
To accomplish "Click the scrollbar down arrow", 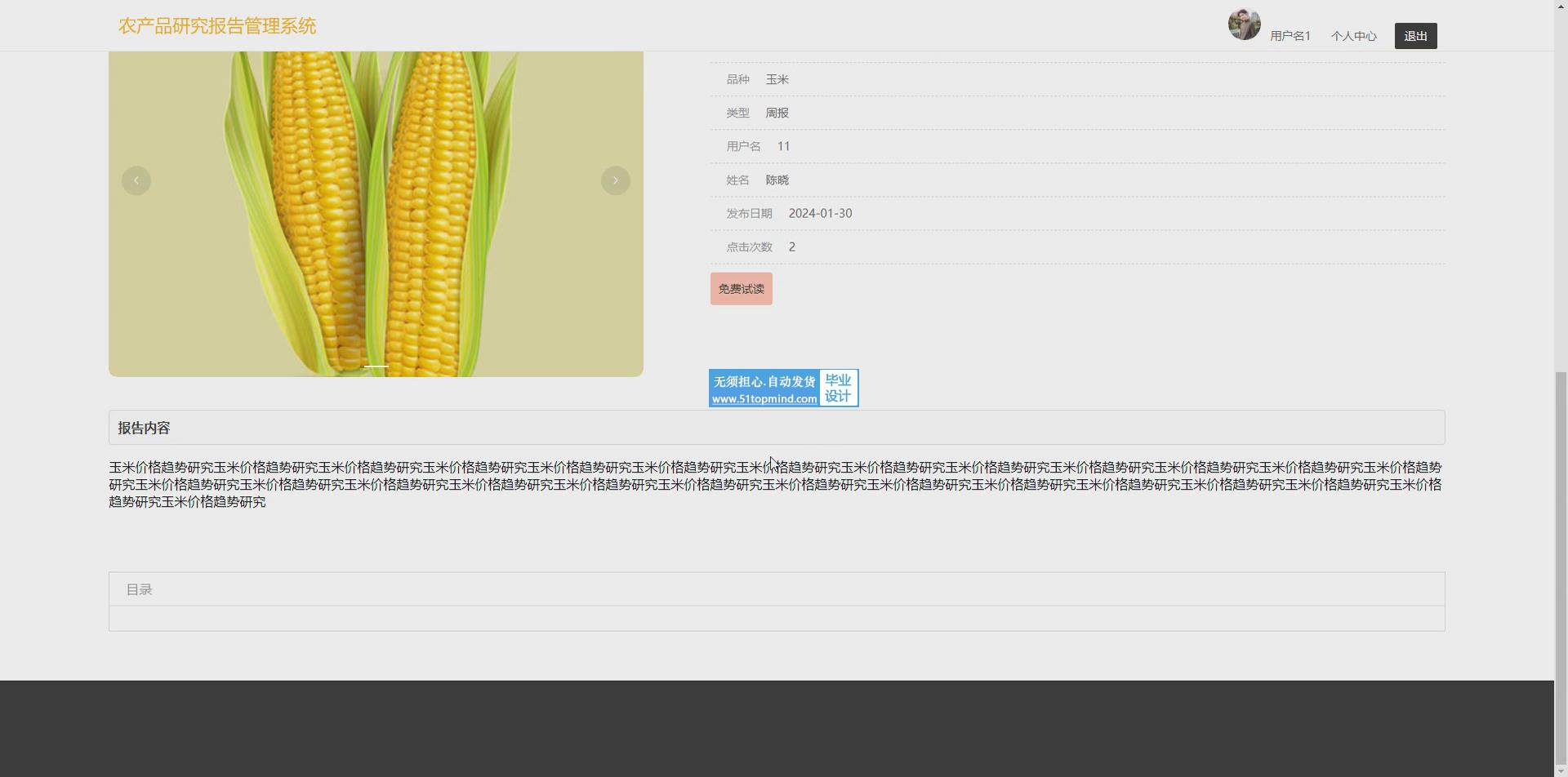I will tap(1561, 770).
